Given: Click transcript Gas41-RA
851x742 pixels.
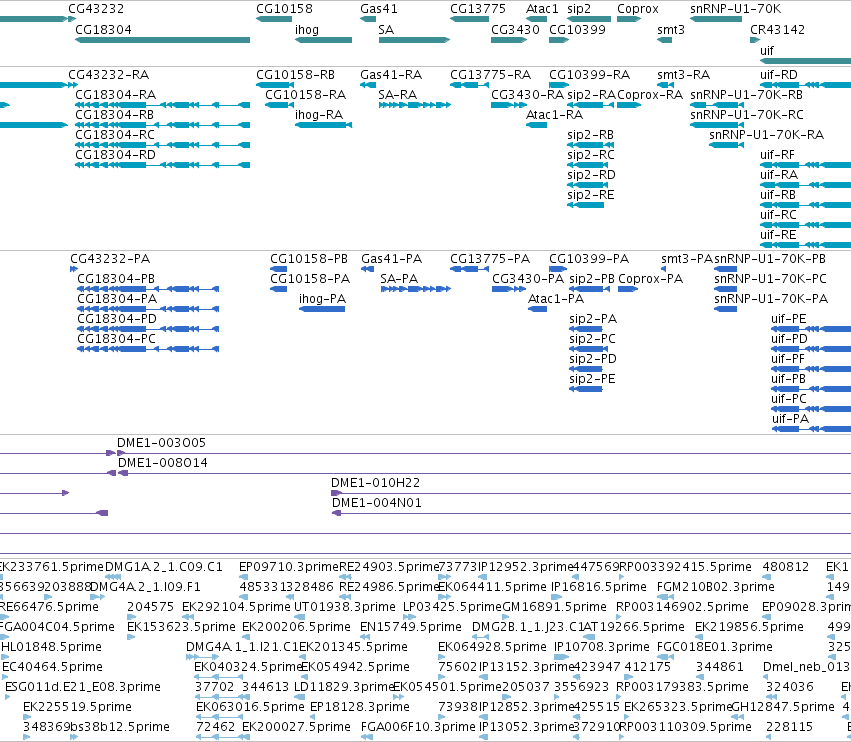Looking at the screenshot, I should click(368, 85).
